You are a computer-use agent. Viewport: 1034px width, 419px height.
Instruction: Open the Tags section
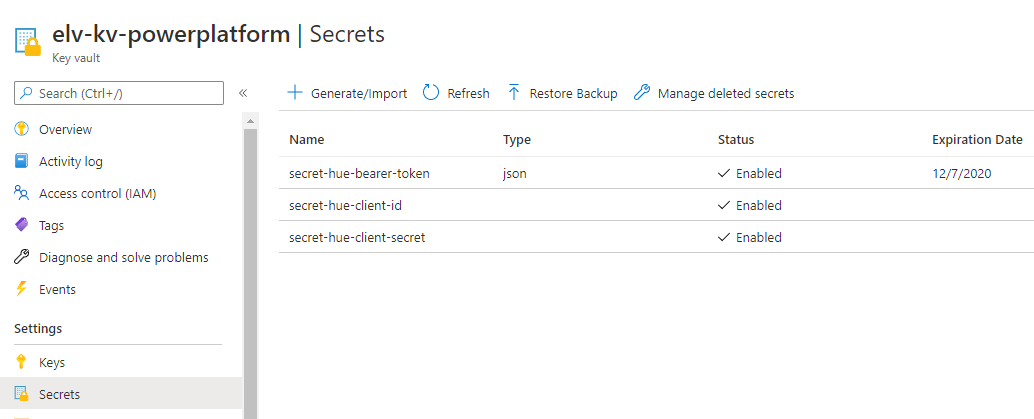(51, 225)
